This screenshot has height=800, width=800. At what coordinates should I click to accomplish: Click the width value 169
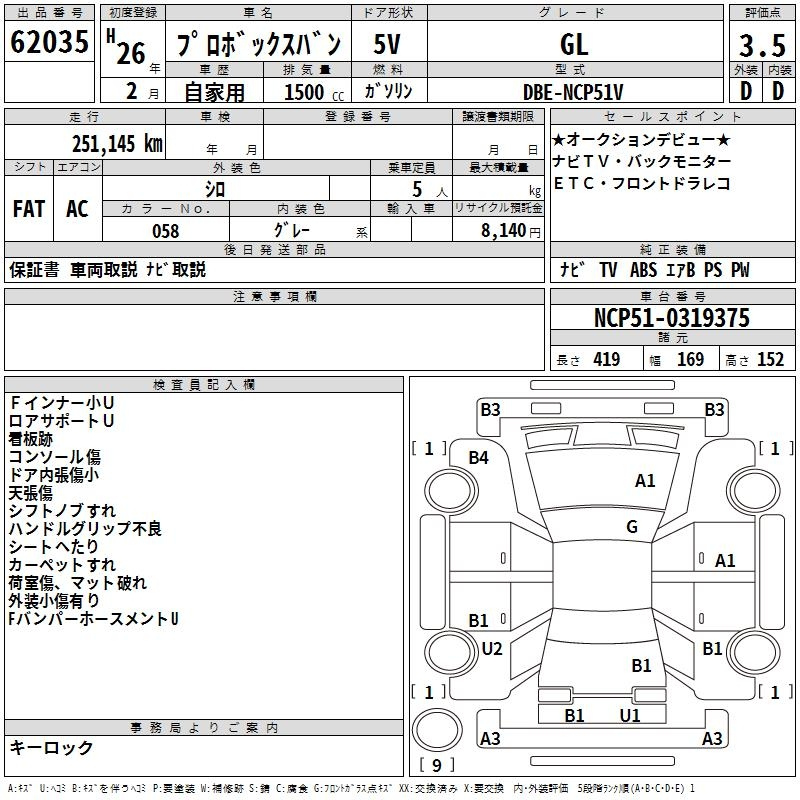point(690,359)
